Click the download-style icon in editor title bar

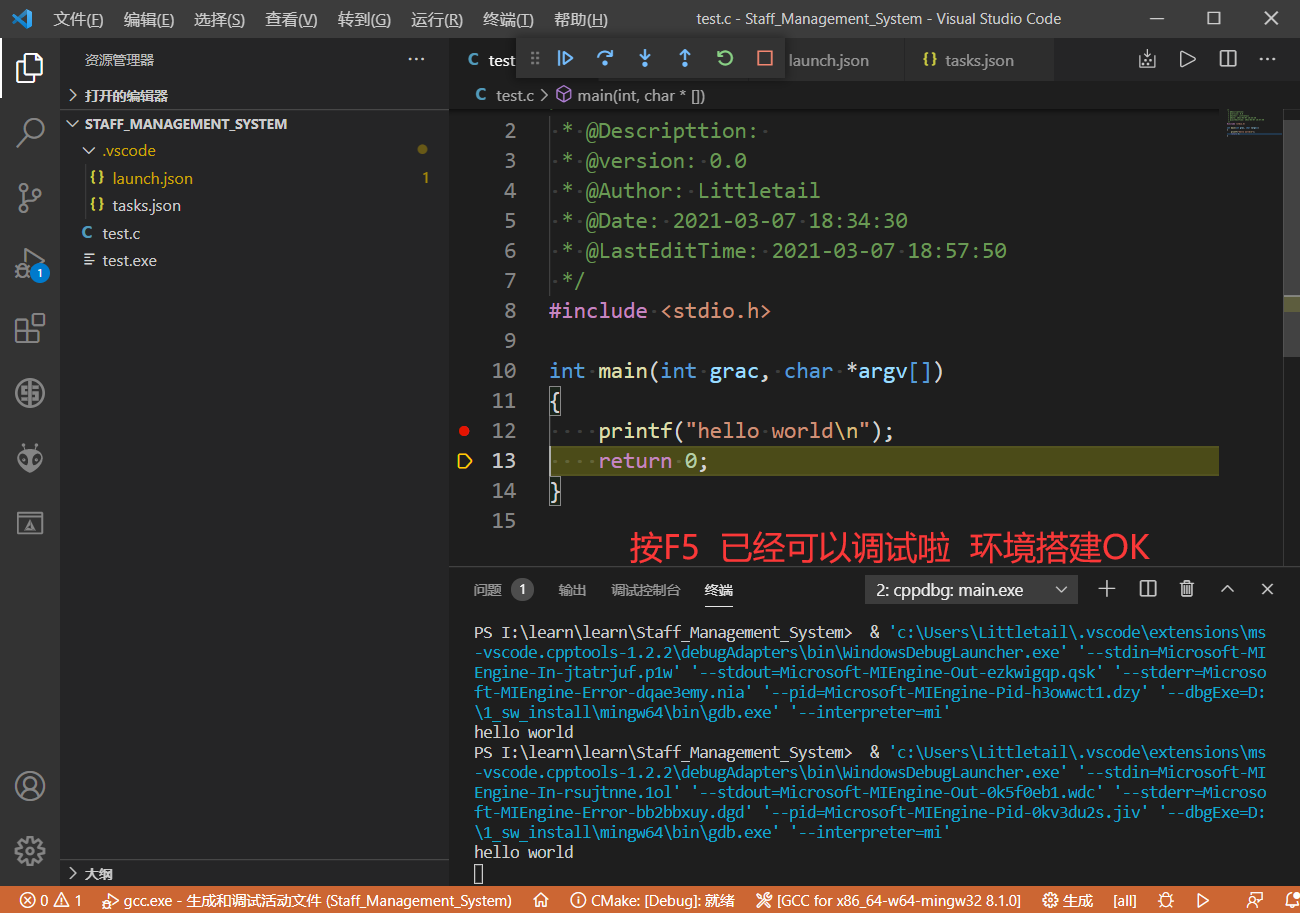pyautogui.click(x=1147, y=59)
